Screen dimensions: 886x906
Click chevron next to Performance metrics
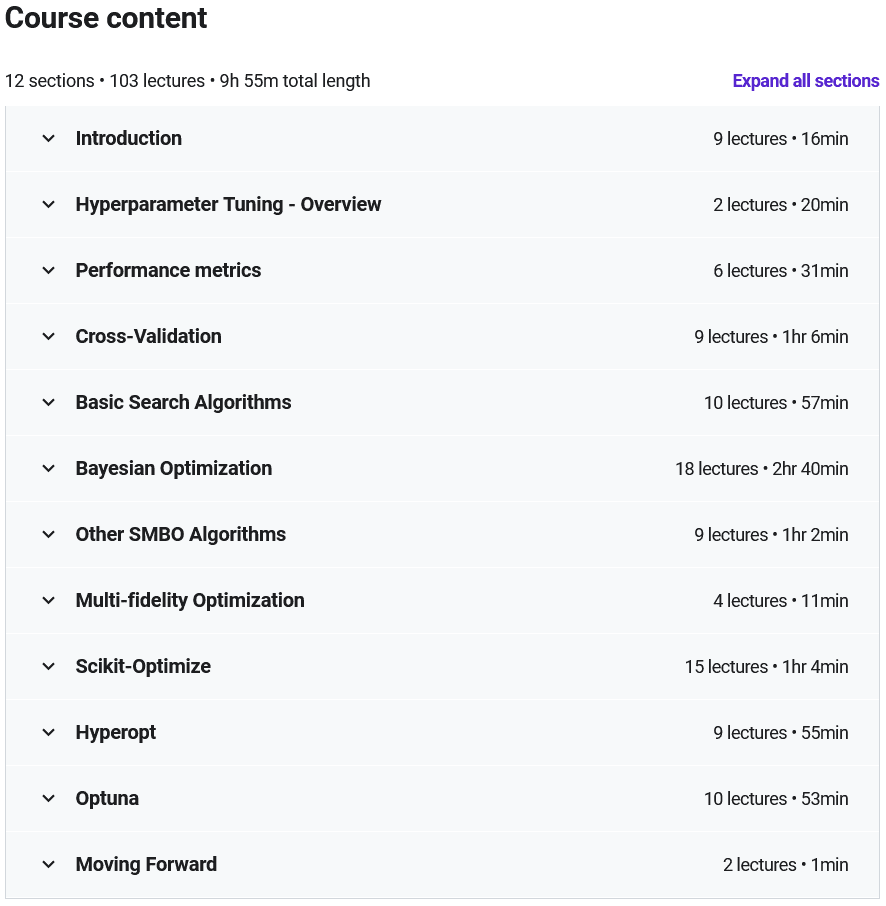point(49,270)
